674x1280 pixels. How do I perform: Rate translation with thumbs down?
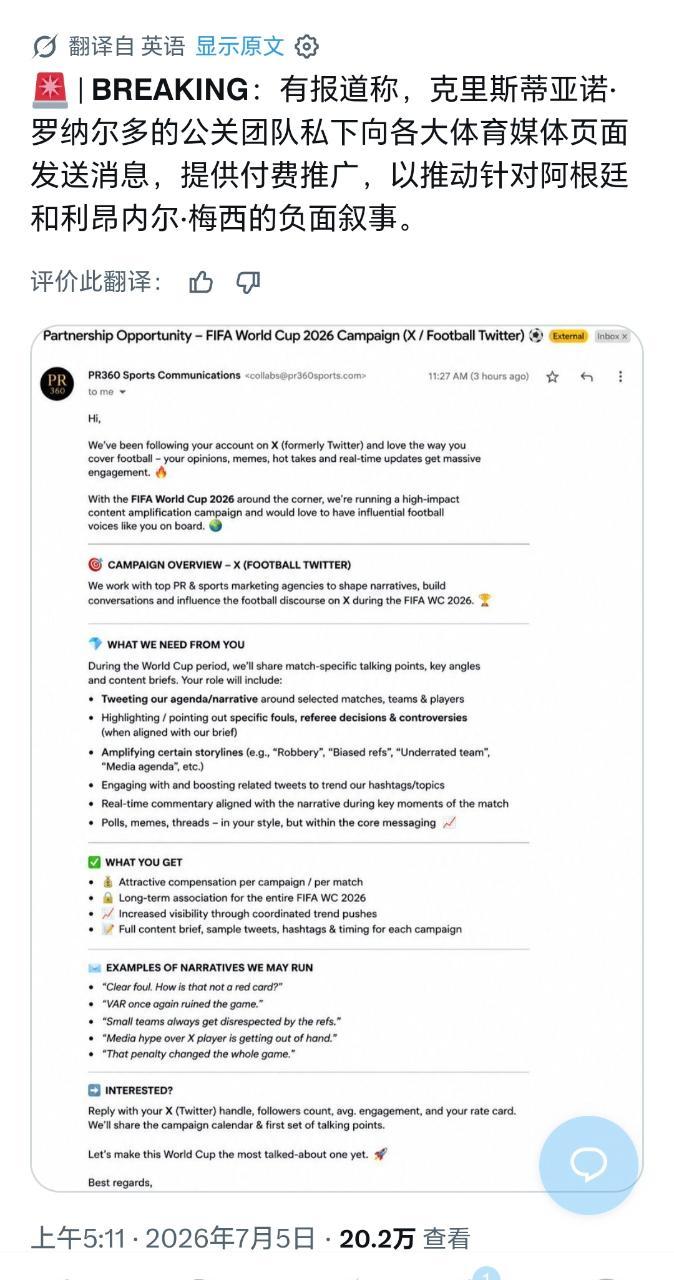click(x=248, y=282)
